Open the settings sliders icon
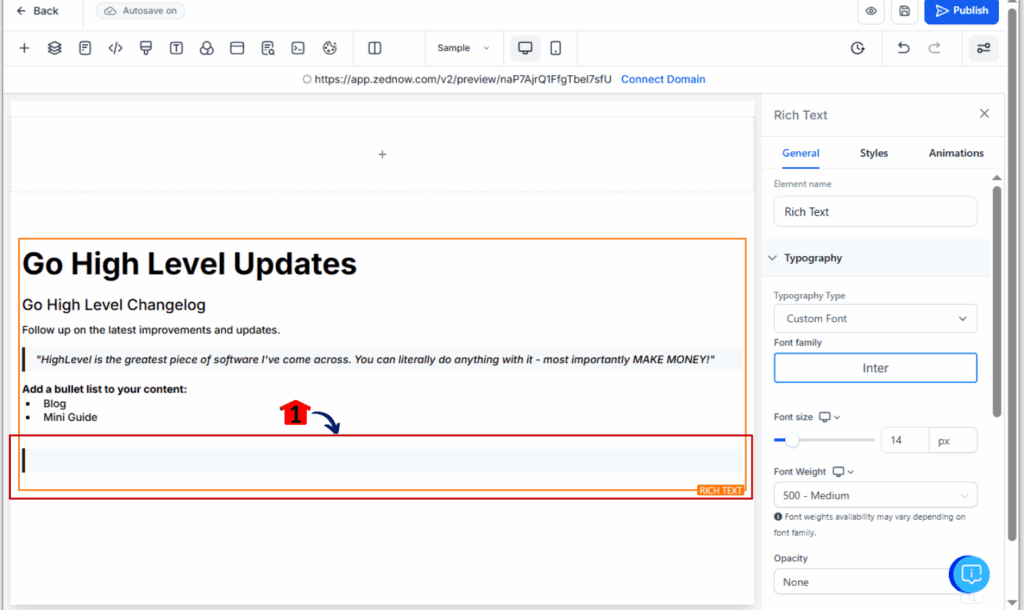Viewport: 1024px width, 610px height. pyautogui.click(x=984, y=48)
